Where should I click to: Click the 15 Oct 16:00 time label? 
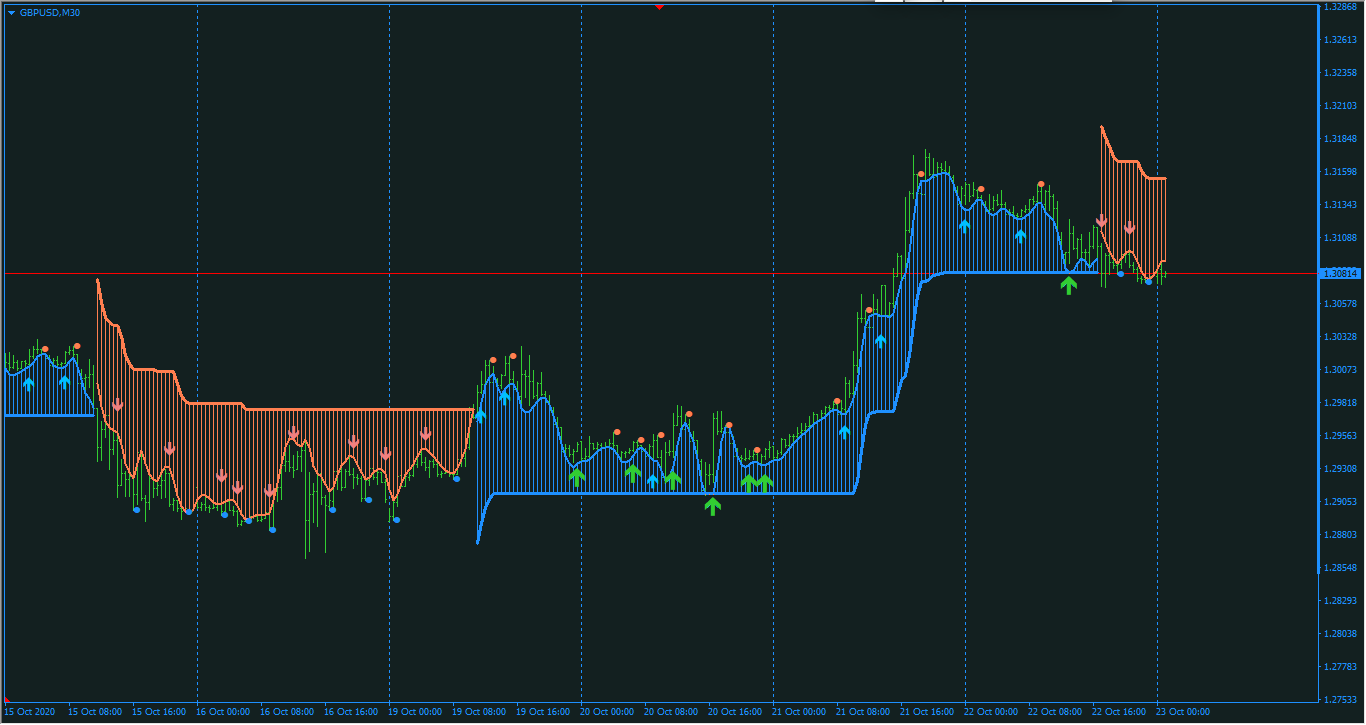[x=159, y=712]
